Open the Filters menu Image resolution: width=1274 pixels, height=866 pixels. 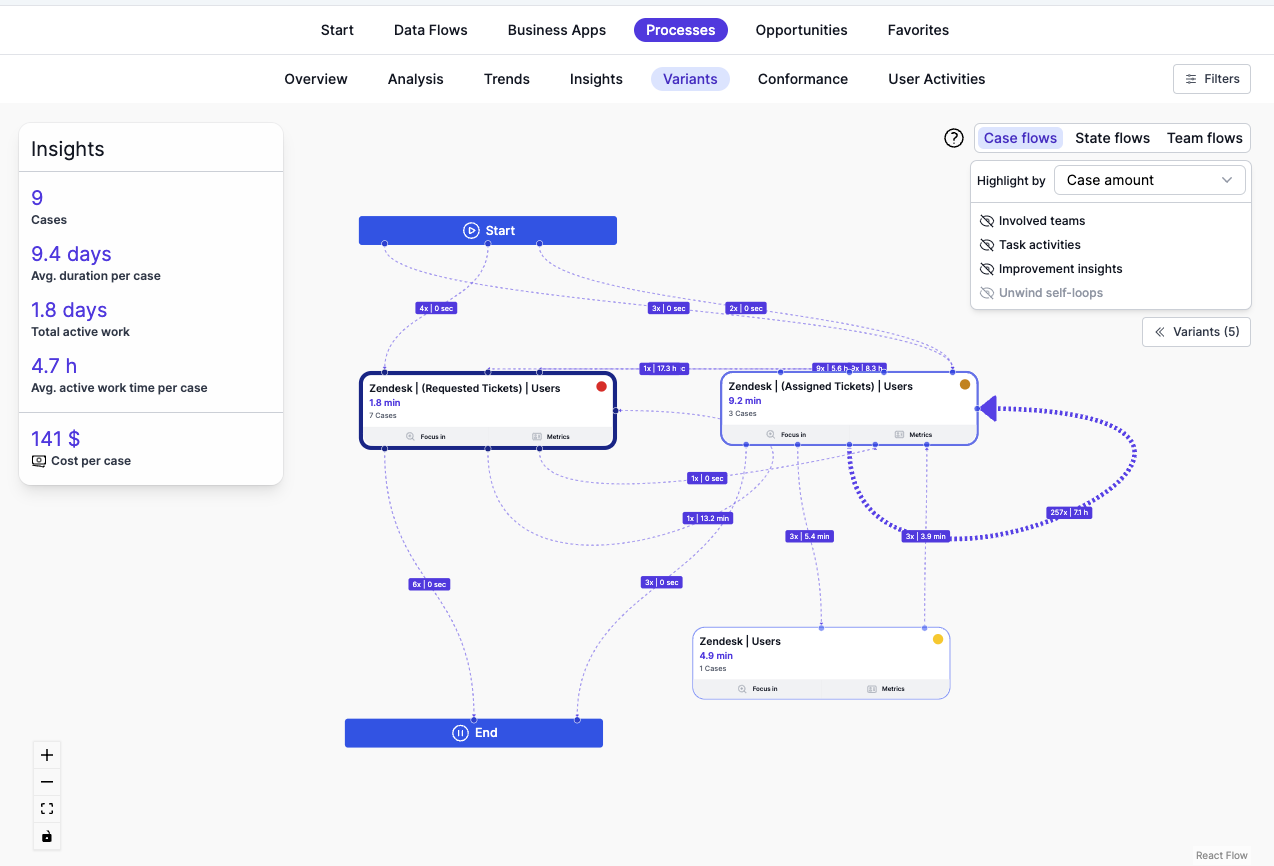1211,78
